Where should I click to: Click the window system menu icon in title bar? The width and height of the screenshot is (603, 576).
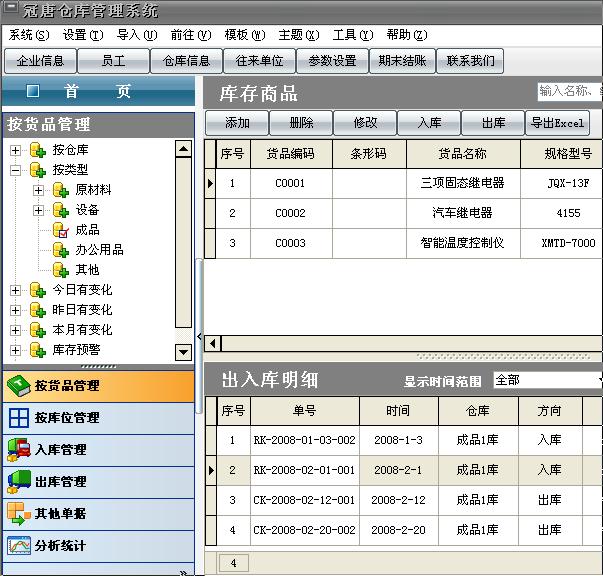point(10,7)
